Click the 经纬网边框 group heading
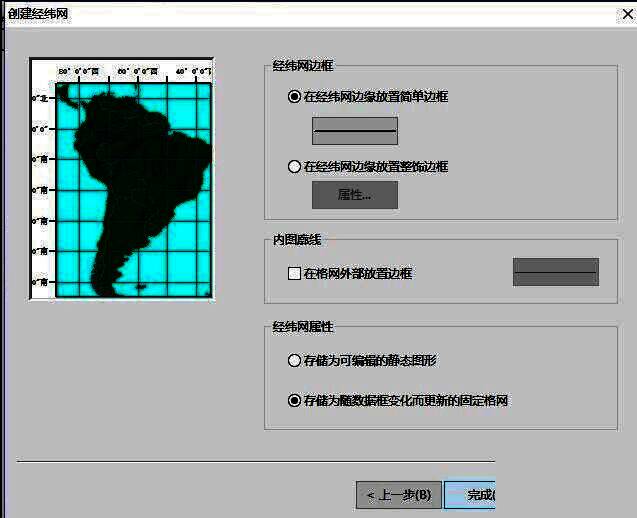 click(x=303, y=66)
